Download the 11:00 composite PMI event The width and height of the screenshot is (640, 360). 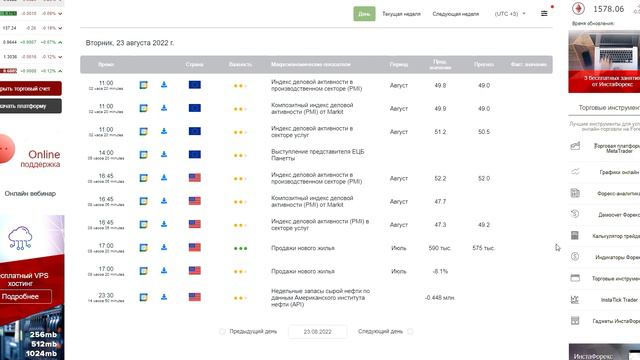(x=164, y=108)
